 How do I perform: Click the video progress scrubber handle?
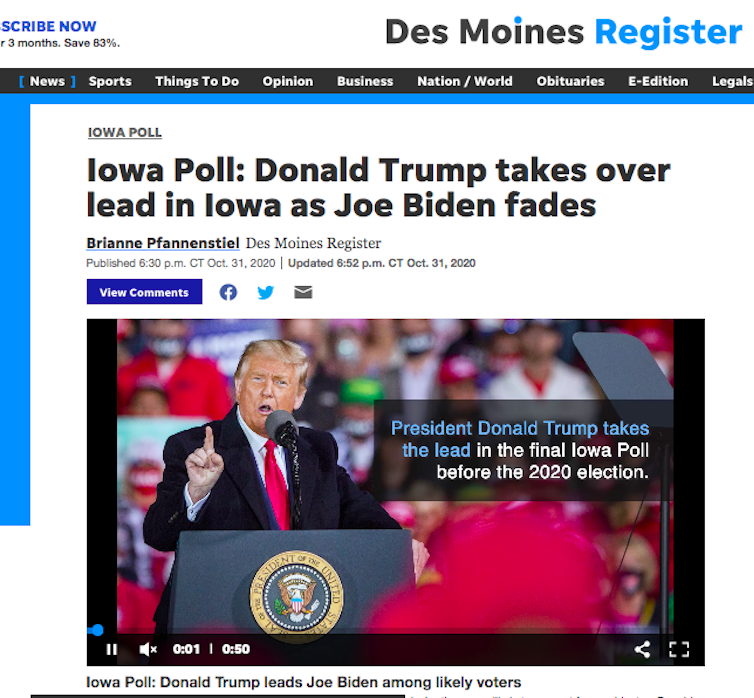pyautogui.click(x=98, y=630)
